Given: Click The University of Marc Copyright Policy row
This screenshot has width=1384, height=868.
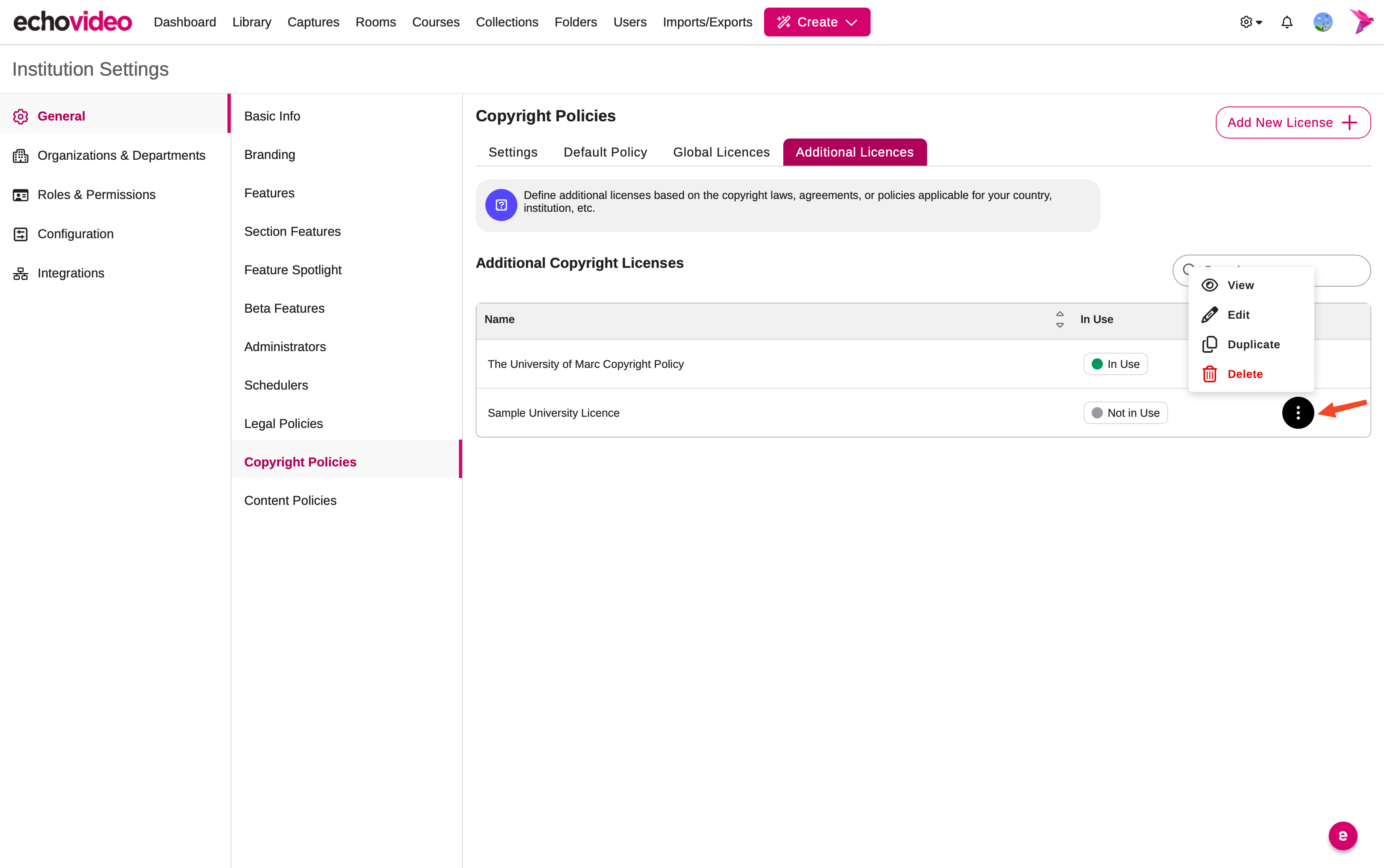Looking at the screenshot, I should point(923,364).
